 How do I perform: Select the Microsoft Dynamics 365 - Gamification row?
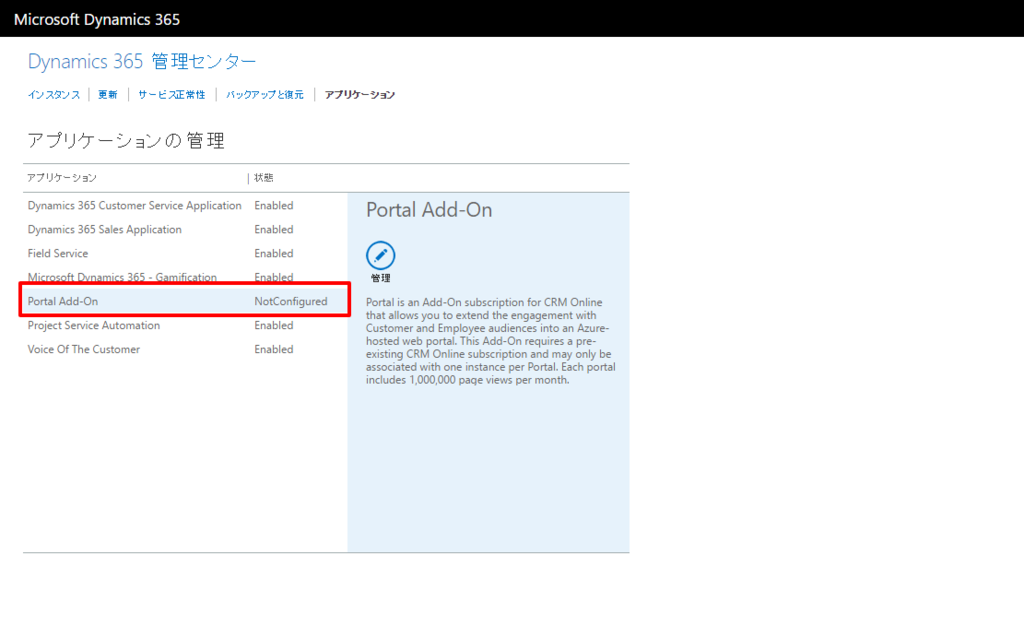coord(185,277)
